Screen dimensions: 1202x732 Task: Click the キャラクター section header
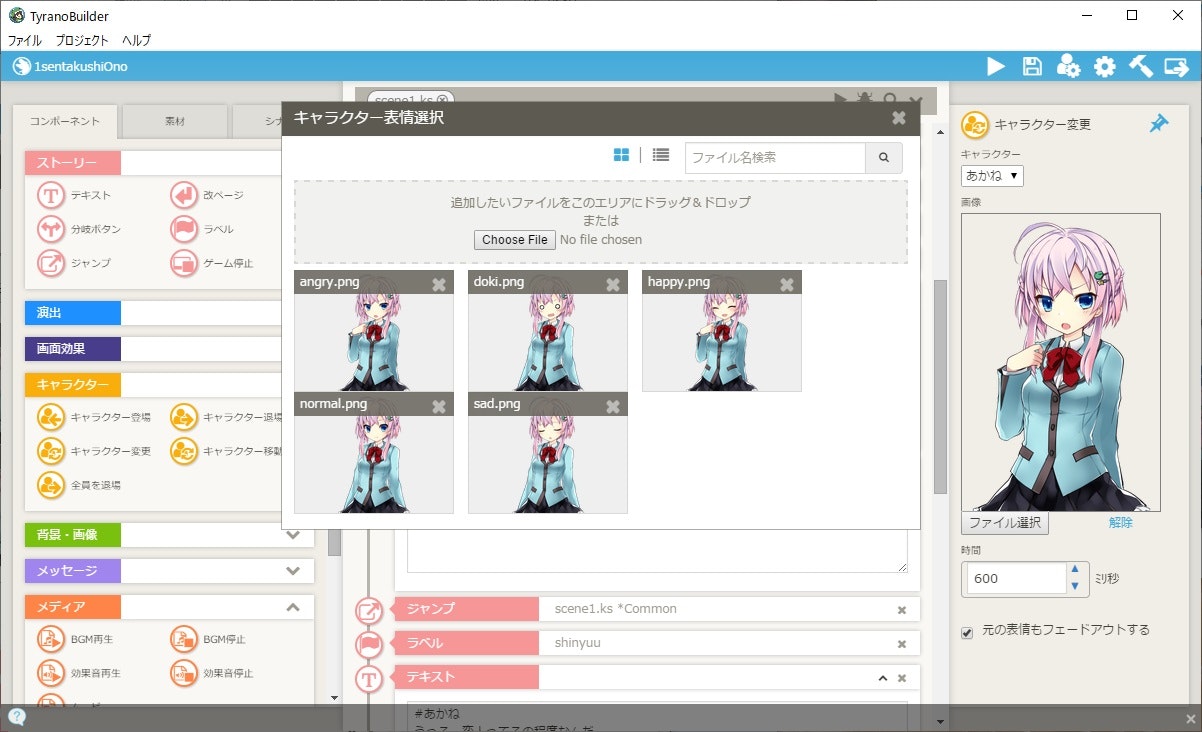pos(72,385)
